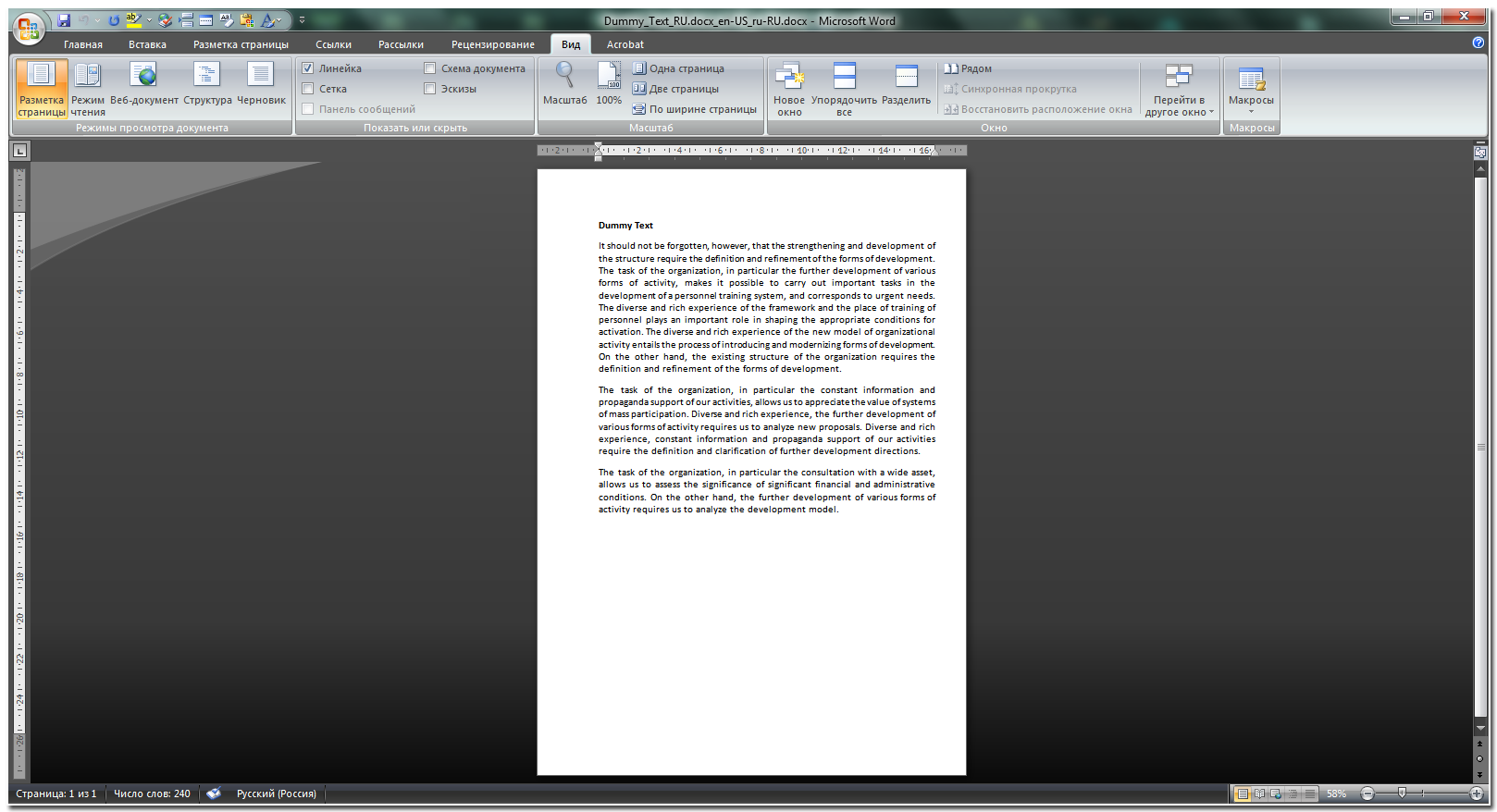Enable the Сетка gridlines checkbox
The height and width of the screenshot is (812, 1497).
[308, 89]
